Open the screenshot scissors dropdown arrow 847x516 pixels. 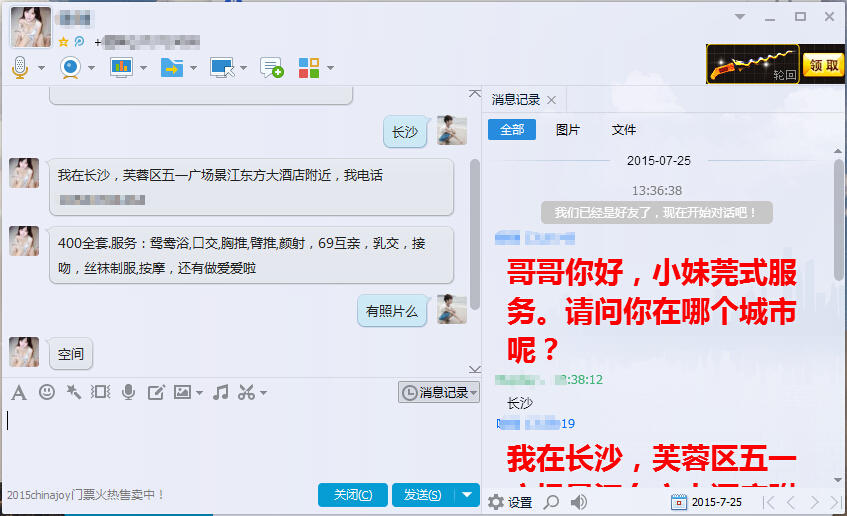(264, 393)
